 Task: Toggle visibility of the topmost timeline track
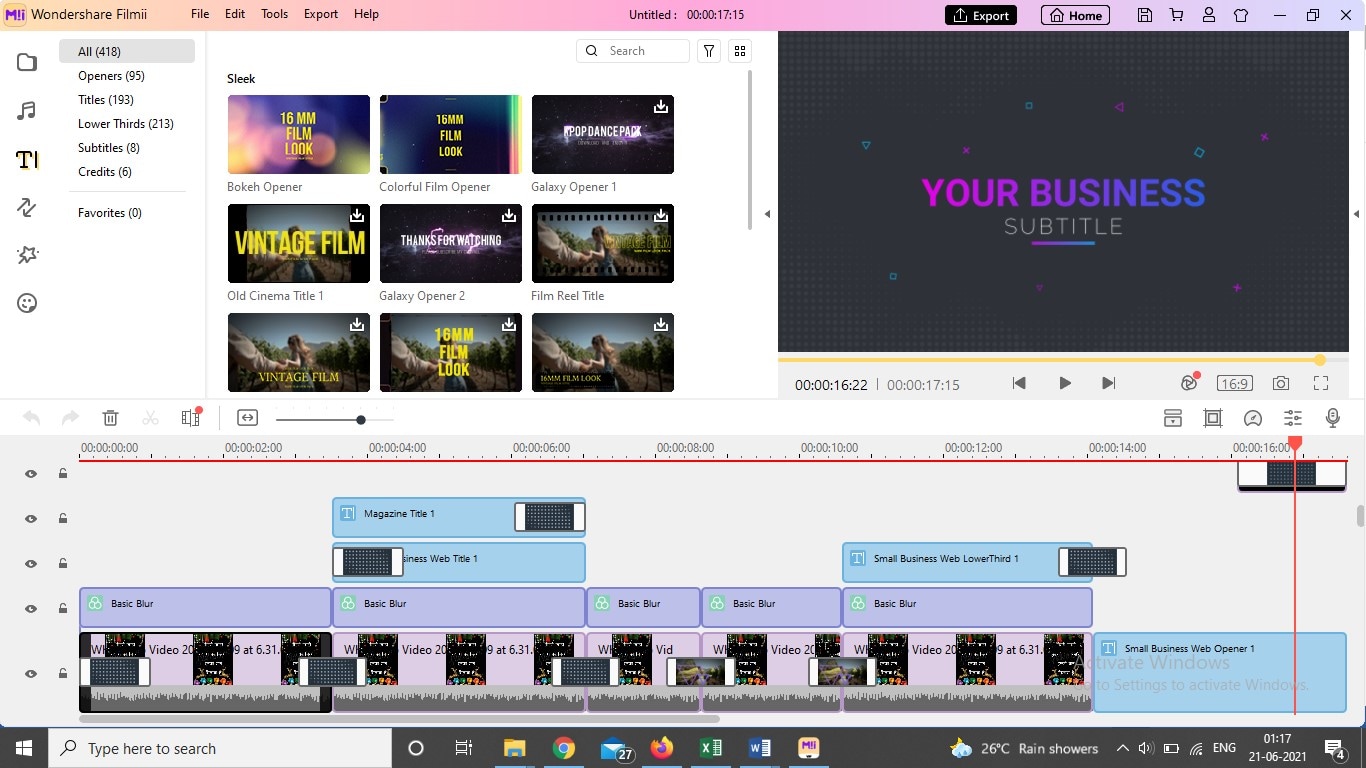pyautogui.click(x=31, y=474)
